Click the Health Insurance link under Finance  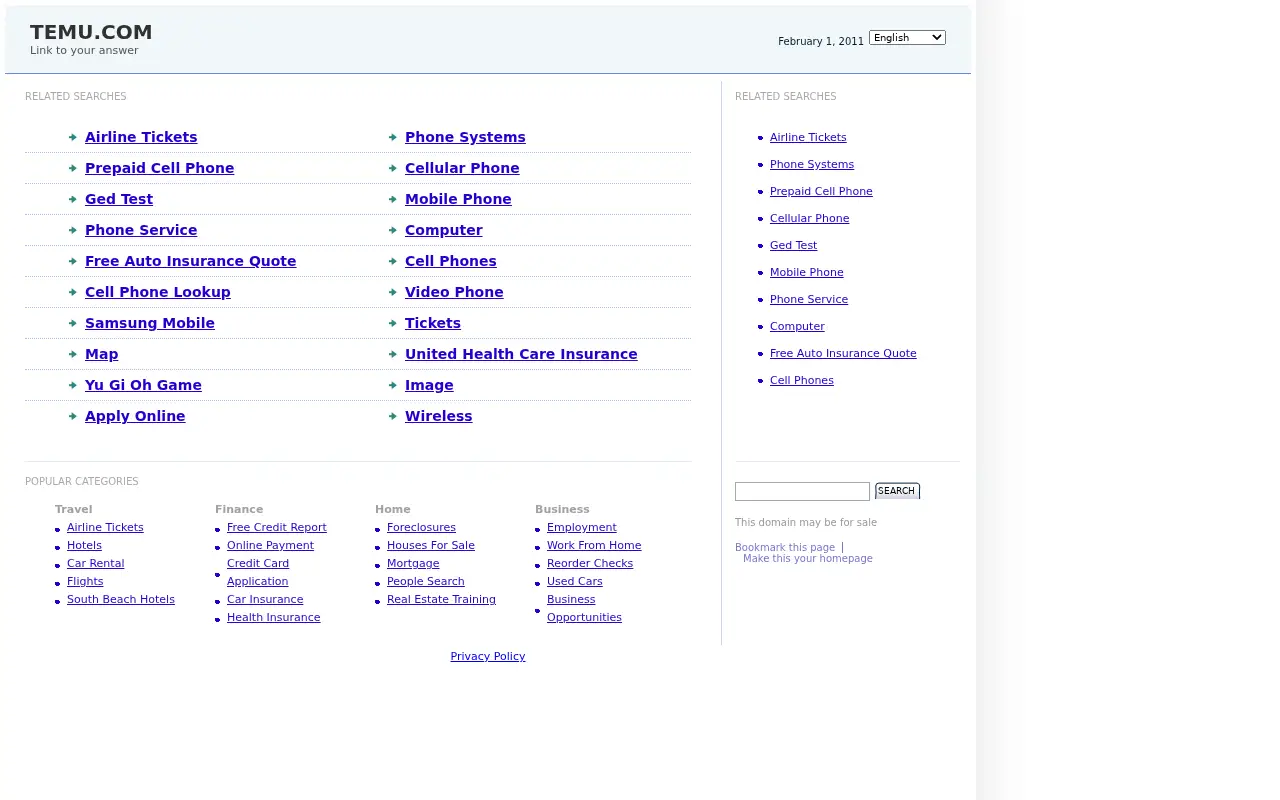(x=274, y=617)
